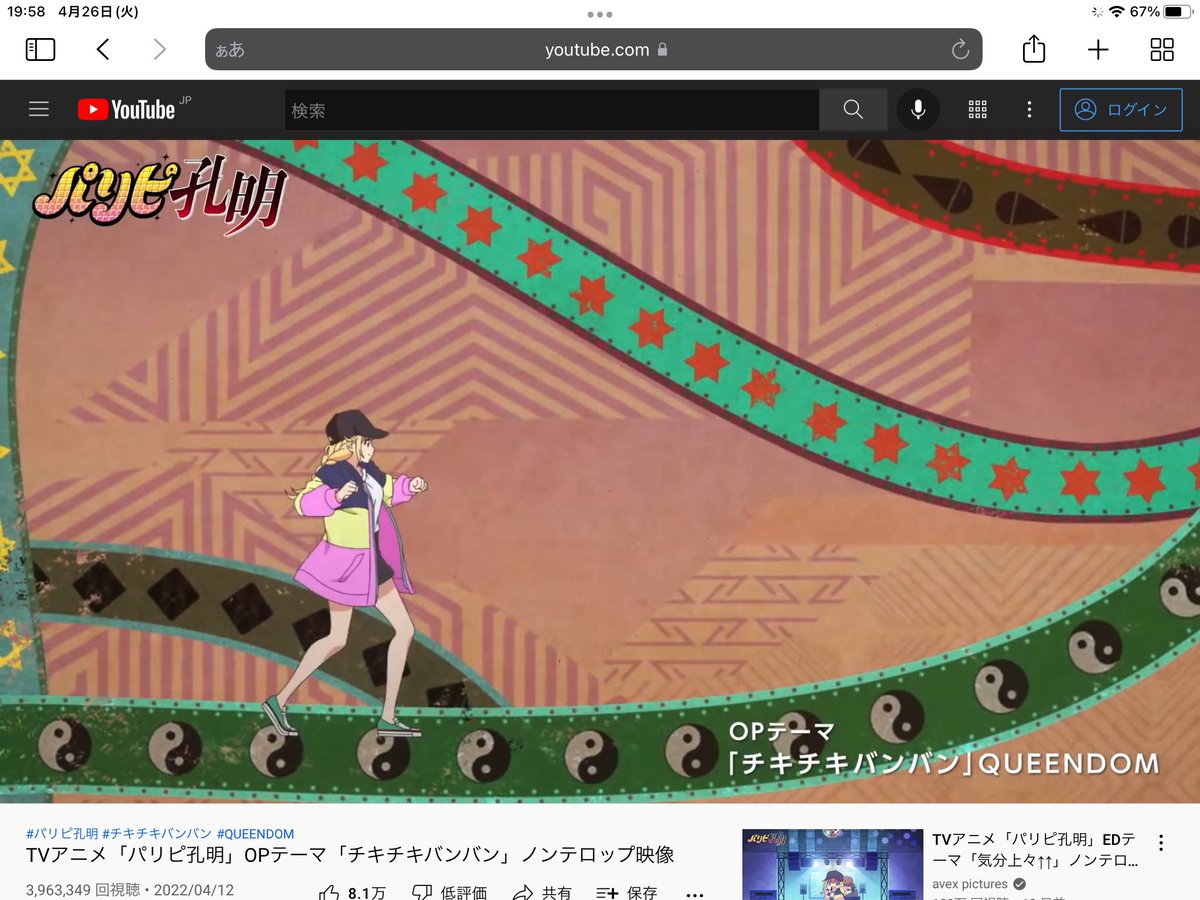The height and width of the screenshot is (900, 1200).
Task: Show the Safari tab overview grid
Action: [1162, 49]
